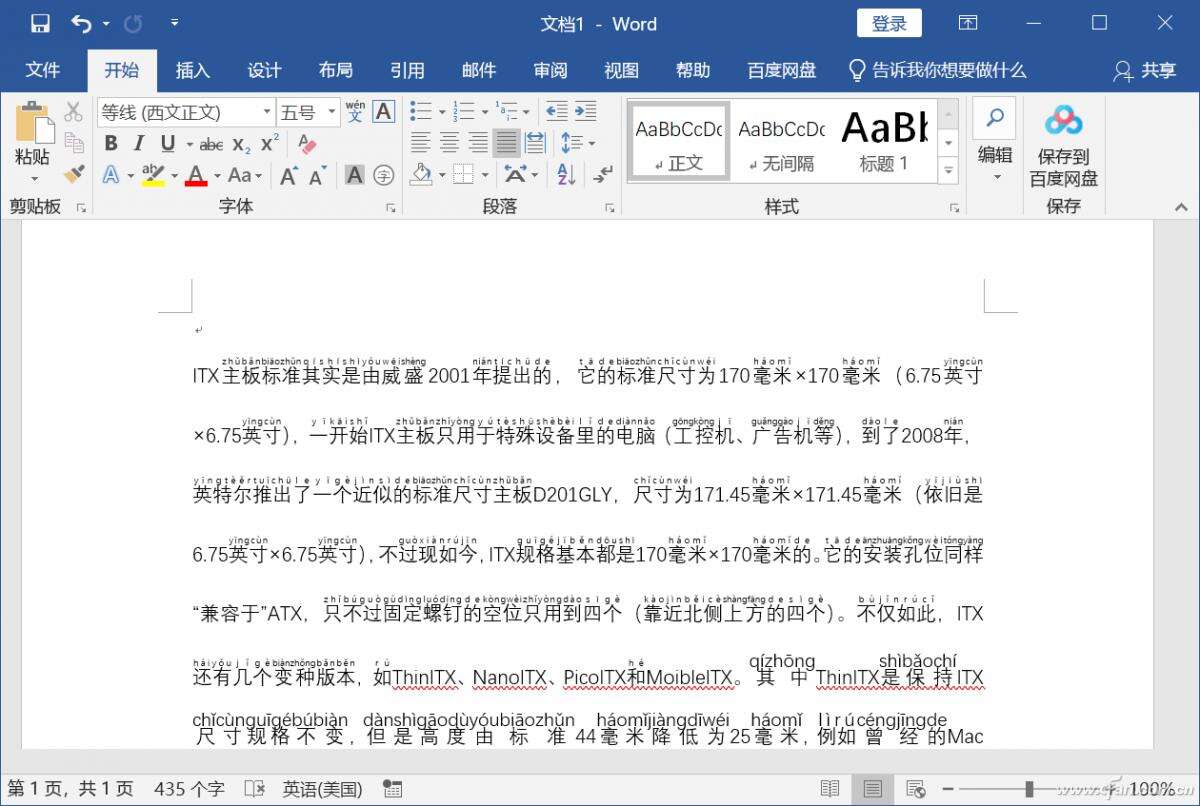The width and height of the screenshot is (1200, 806).
Task: Open the Asian Layout (Chinese typography) menu
Action: [x=520, y=175]
